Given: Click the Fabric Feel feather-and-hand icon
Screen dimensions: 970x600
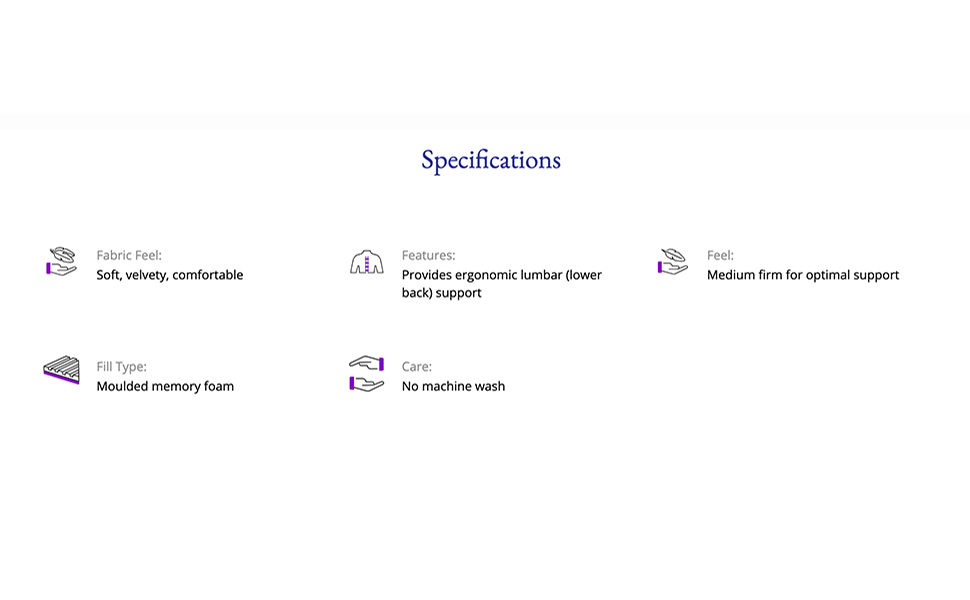Looking at the screenshot, I should pyautogui.click(x=62, y=262).
